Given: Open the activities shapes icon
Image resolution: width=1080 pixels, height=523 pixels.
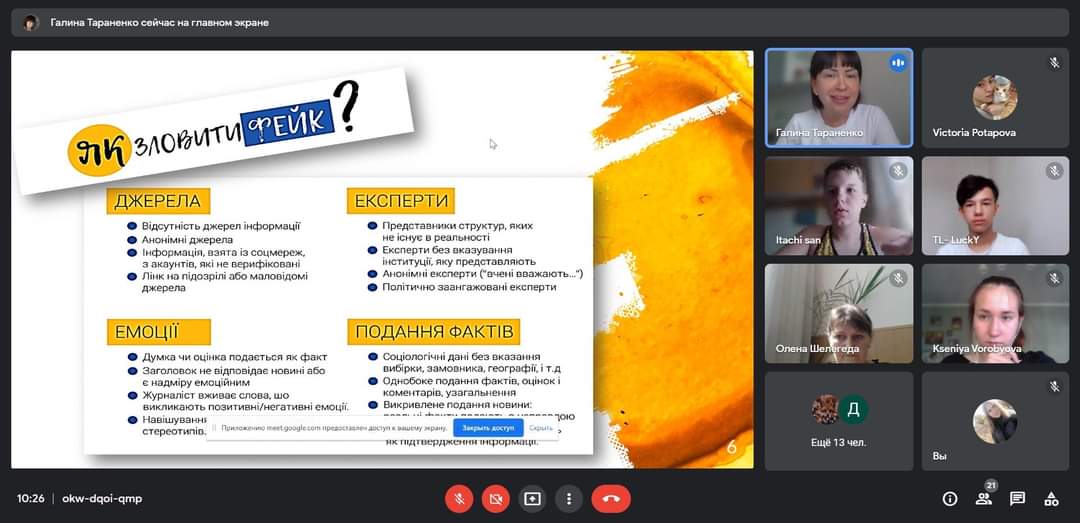Looking at the screenshot, I should click(x=1051, y=499).
